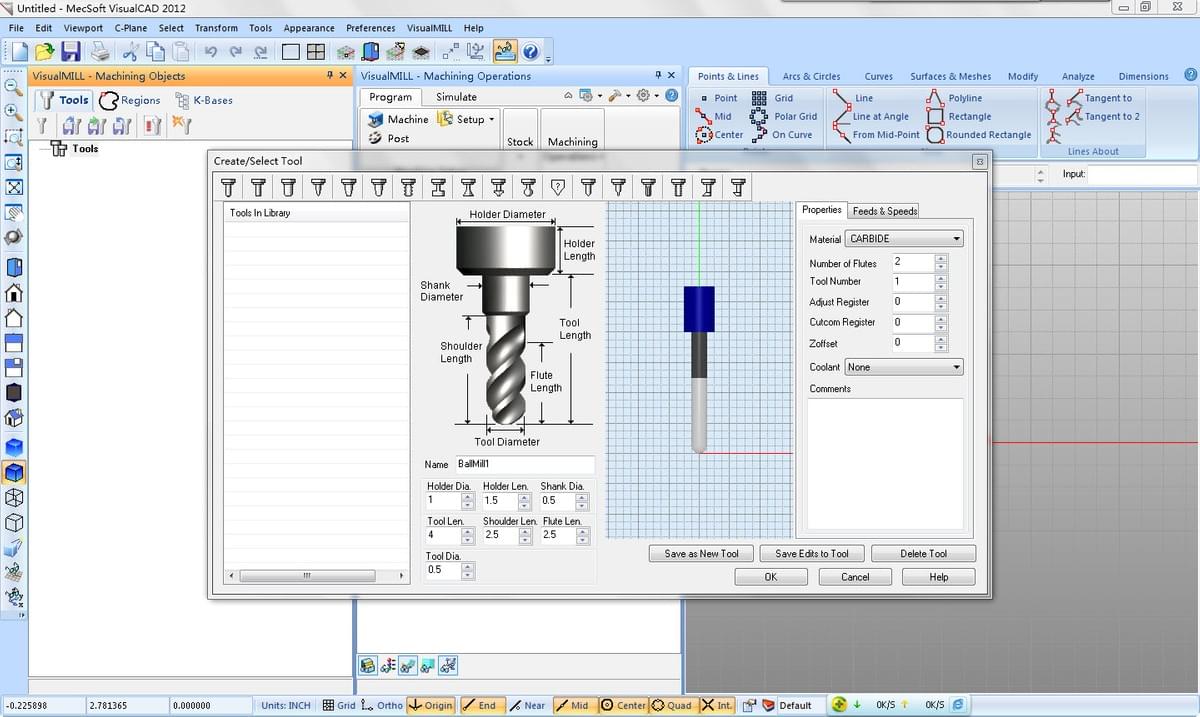Viewport: 1200px width, 717px height.
Task: Choose the Tangent to 2 tool
Action: coord(1101,116)
